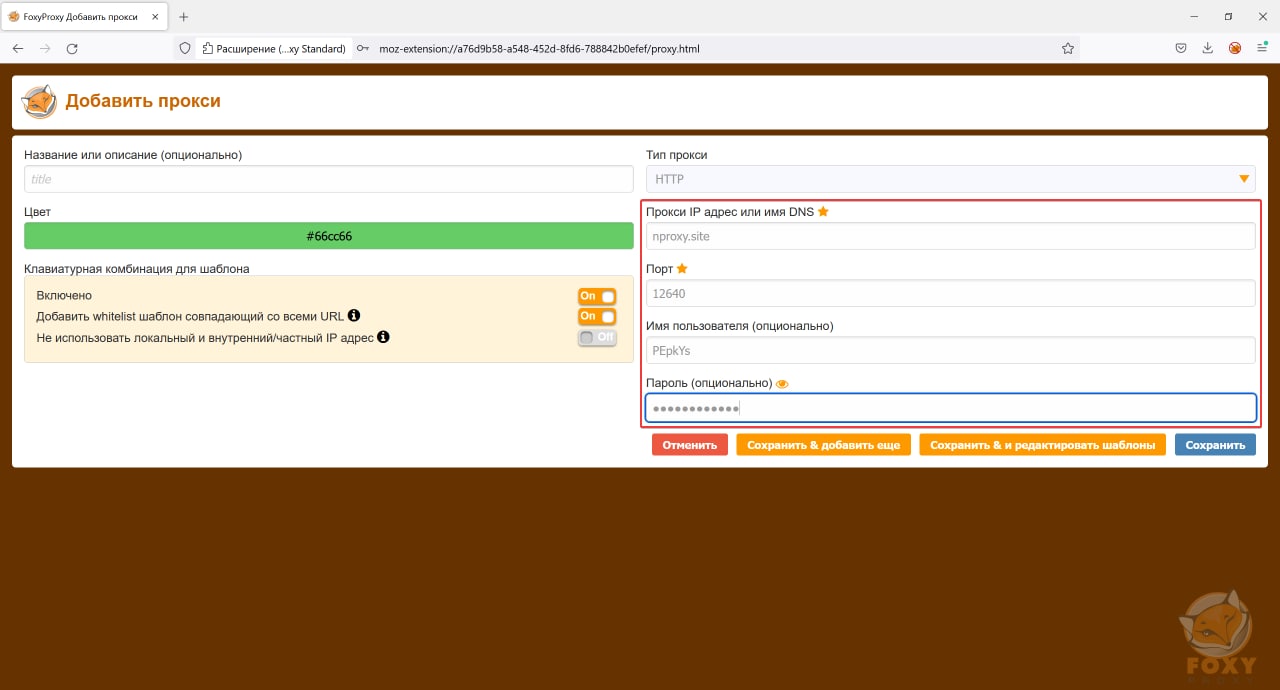
Task: Open the Firefox hamburger menu
Action: tap(1262, 48)
